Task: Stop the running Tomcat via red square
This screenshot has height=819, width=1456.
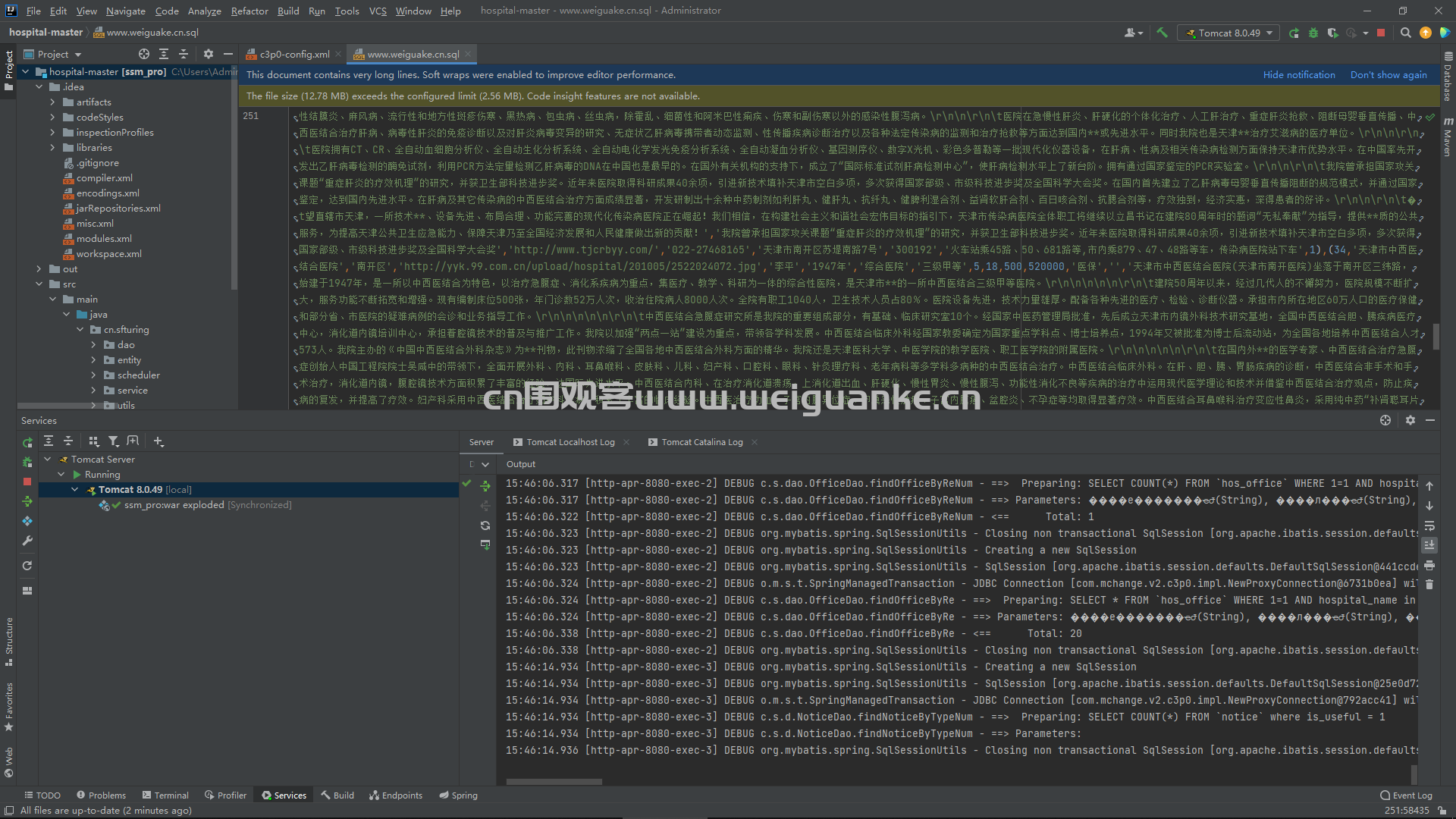Action: [x=1381, y=33]
